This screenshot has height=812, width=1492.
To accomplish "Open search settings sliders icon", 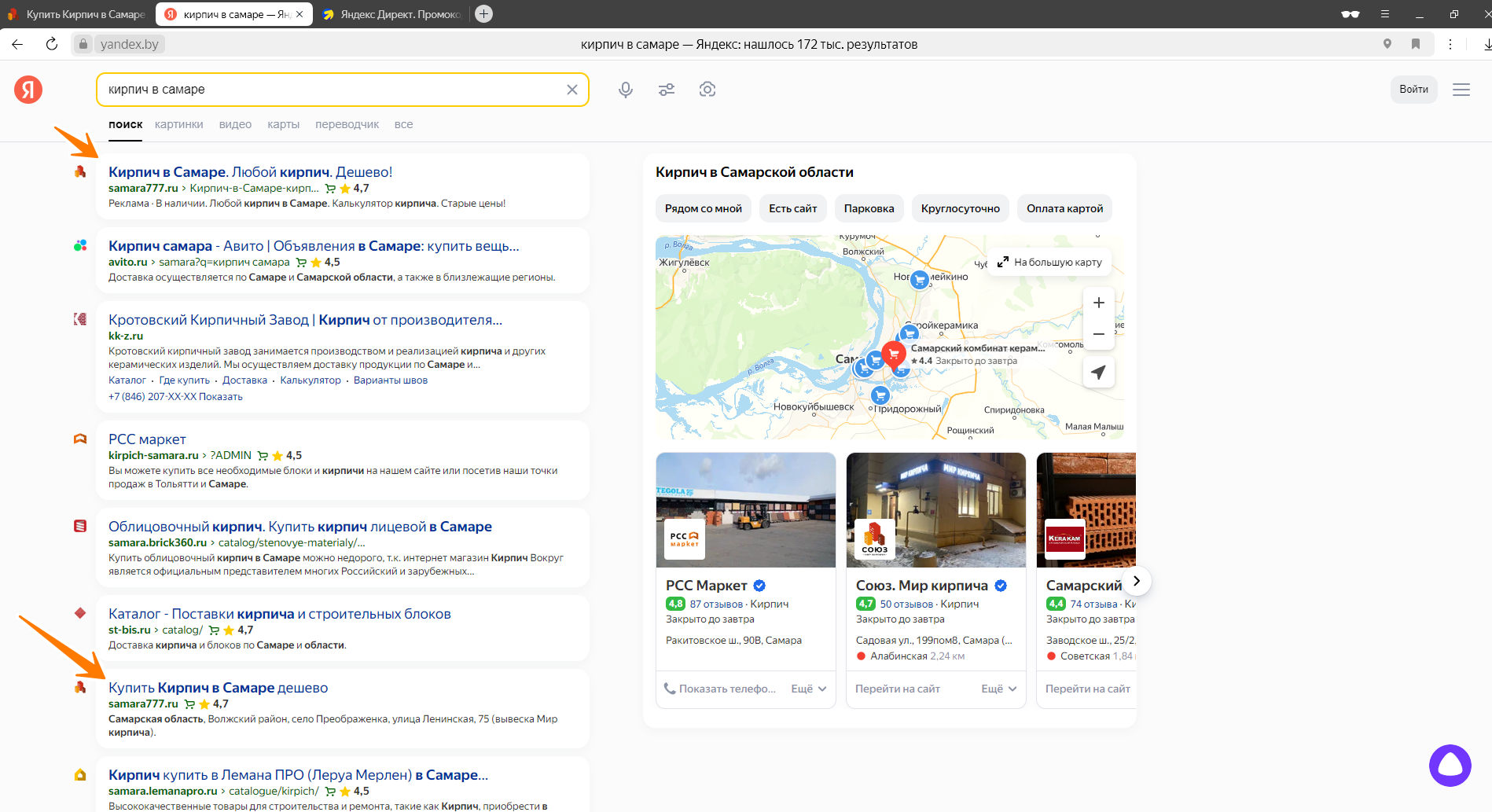I will 667,90.
